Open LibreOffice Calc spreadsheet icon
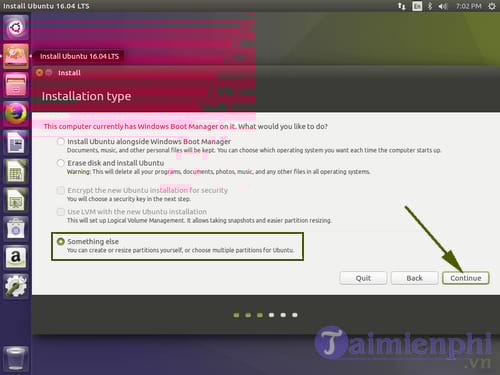 (x=16, y=171)
